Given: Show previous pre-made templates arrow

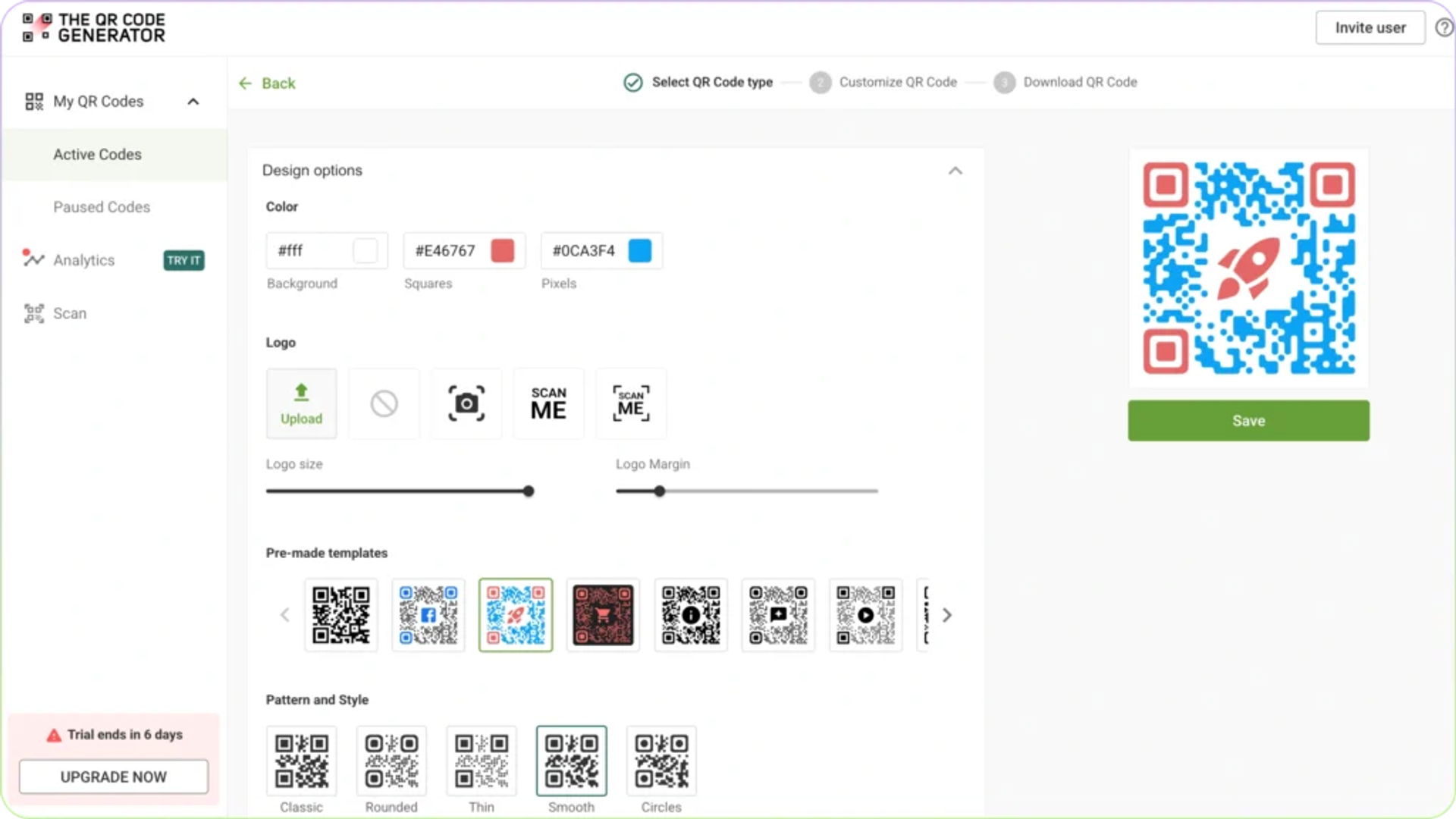Looking at the screenshot, I should tap(285, 615).
